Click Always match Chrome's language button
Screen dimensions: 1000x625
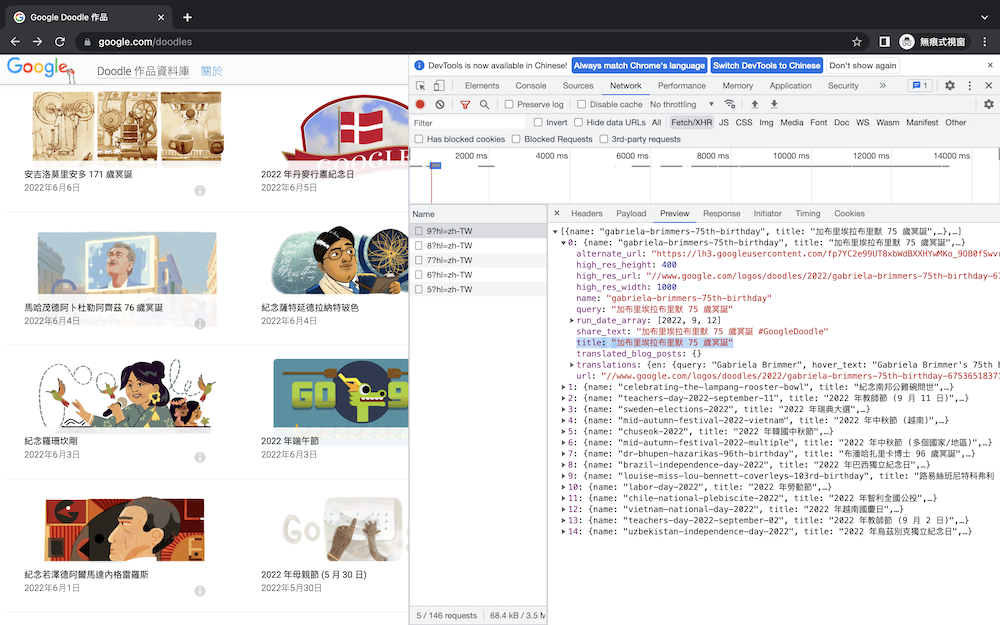(x=639, y=65)
